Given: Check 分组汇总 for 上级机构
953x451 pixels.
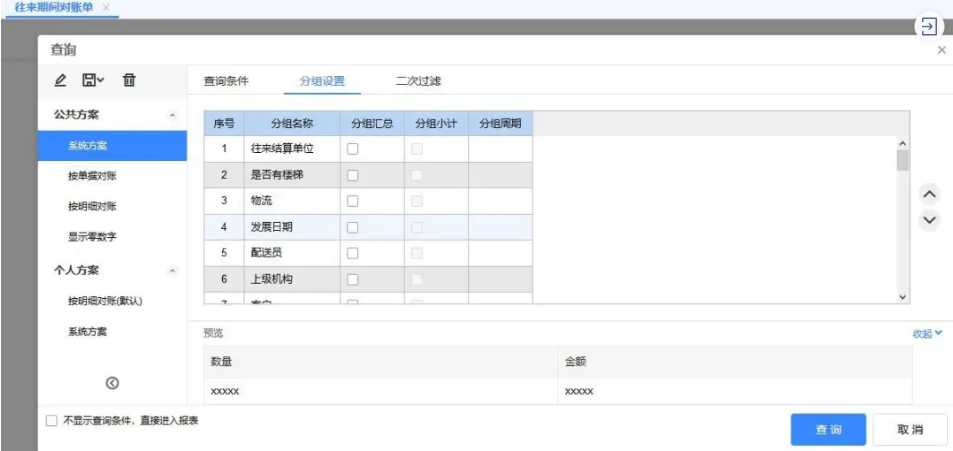Looking at the screenshot, I should [x=353, y=280].
